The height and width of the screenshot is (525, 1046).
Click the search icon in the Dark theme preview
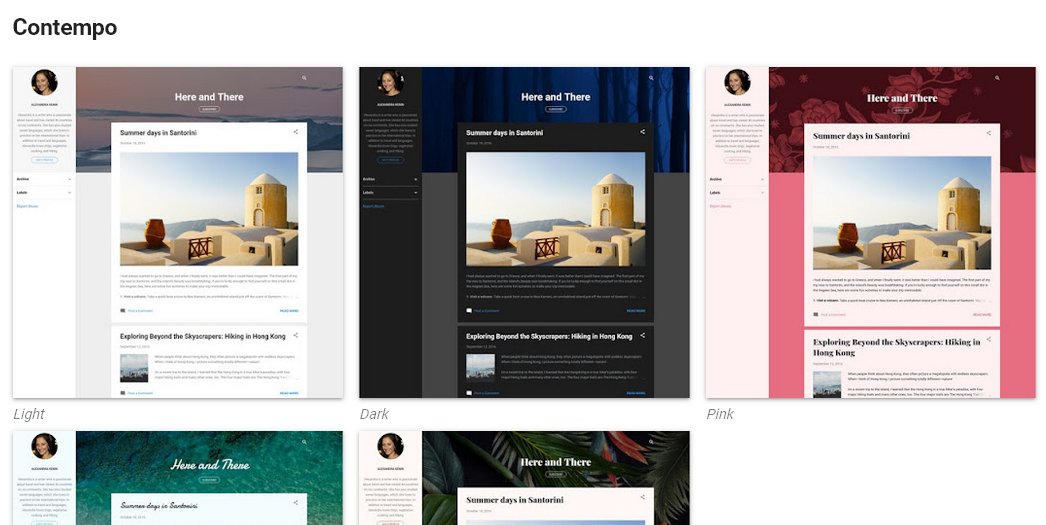(651, 78)
